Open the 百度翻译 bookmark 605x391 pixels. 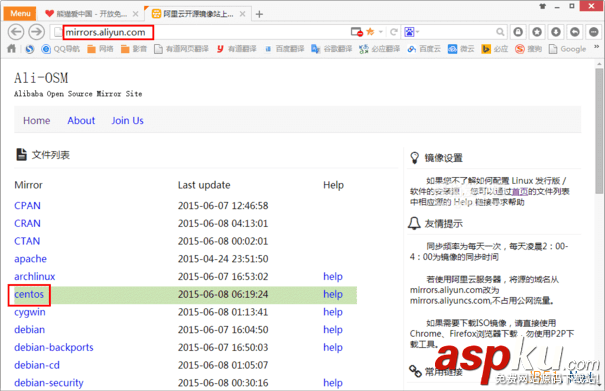(x=284, y=49)
